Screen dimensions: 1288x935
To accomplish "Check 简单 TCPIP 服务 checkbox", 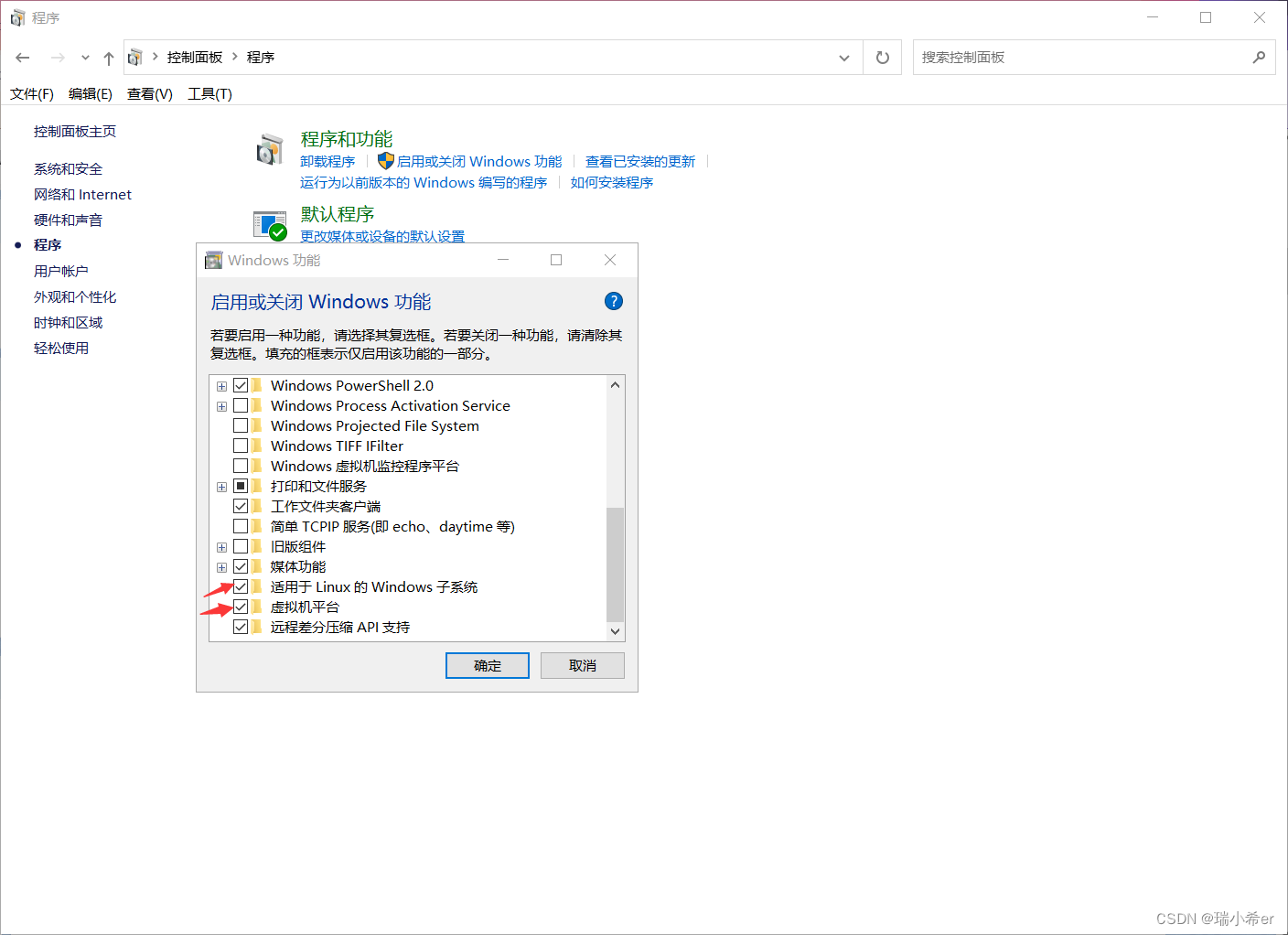I will coord(241,526).
